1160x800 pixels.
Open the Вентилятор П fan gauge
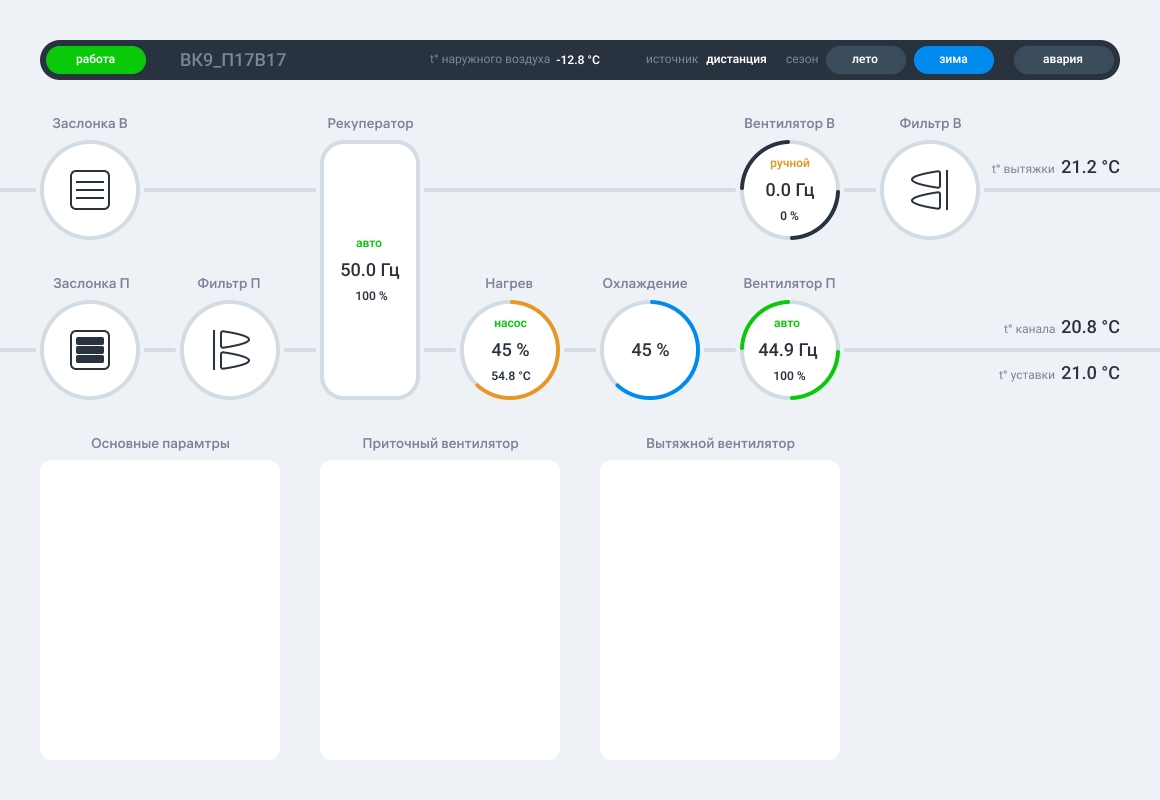(x=790, y=350)
